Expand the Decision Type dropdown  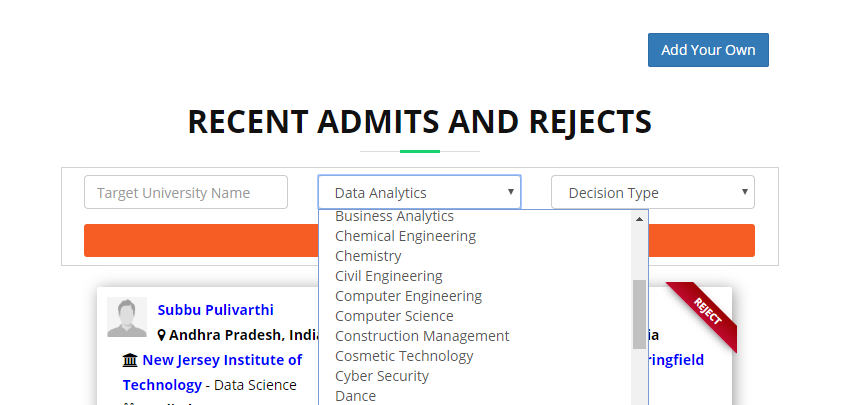(652, 192)
